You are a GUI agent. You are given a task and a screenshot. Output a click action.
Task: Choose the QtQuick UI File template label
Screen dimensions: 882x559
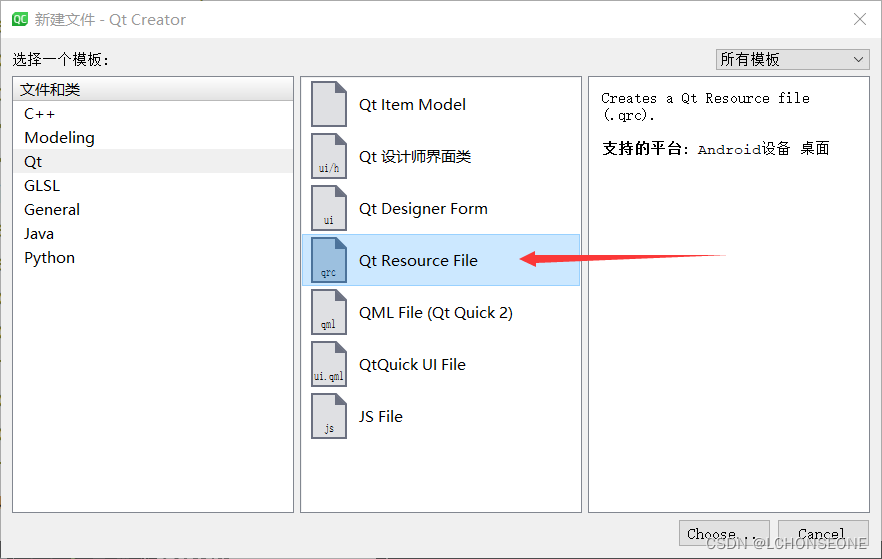tap(412, 364)
